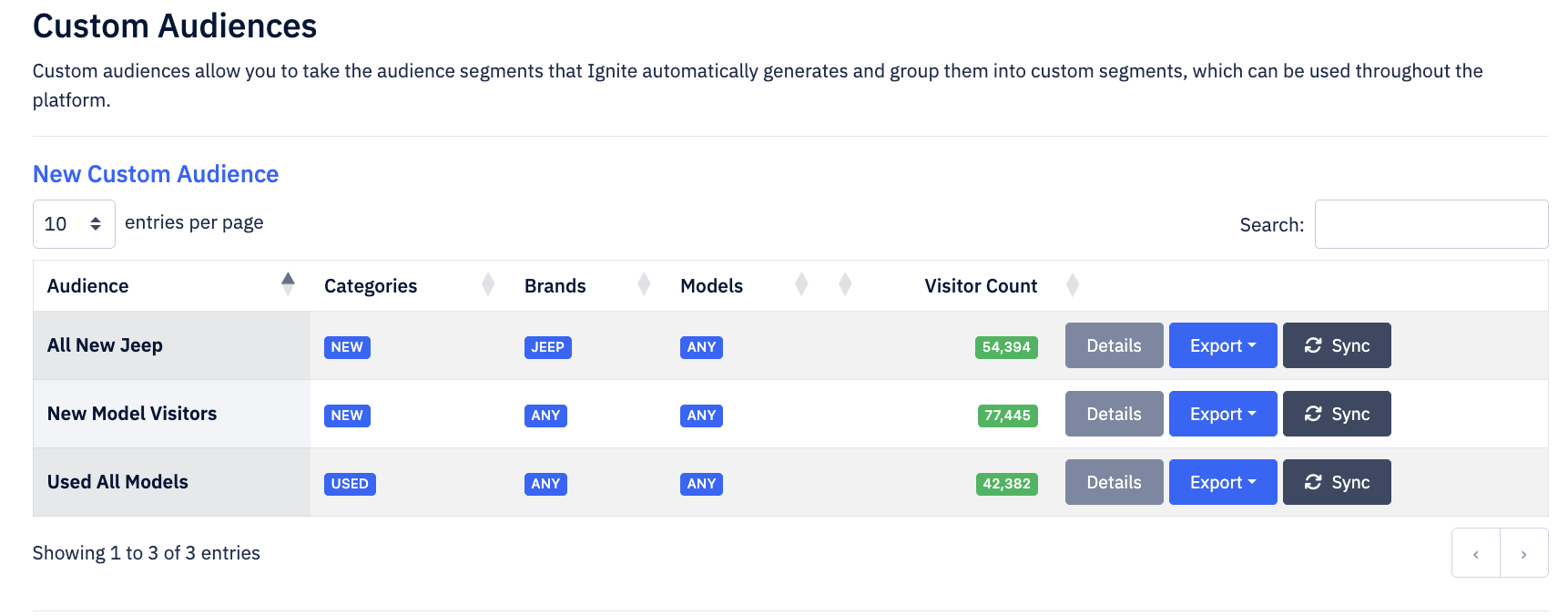
Task: Click the JEEP brand badge
Action: click(547, 347)
